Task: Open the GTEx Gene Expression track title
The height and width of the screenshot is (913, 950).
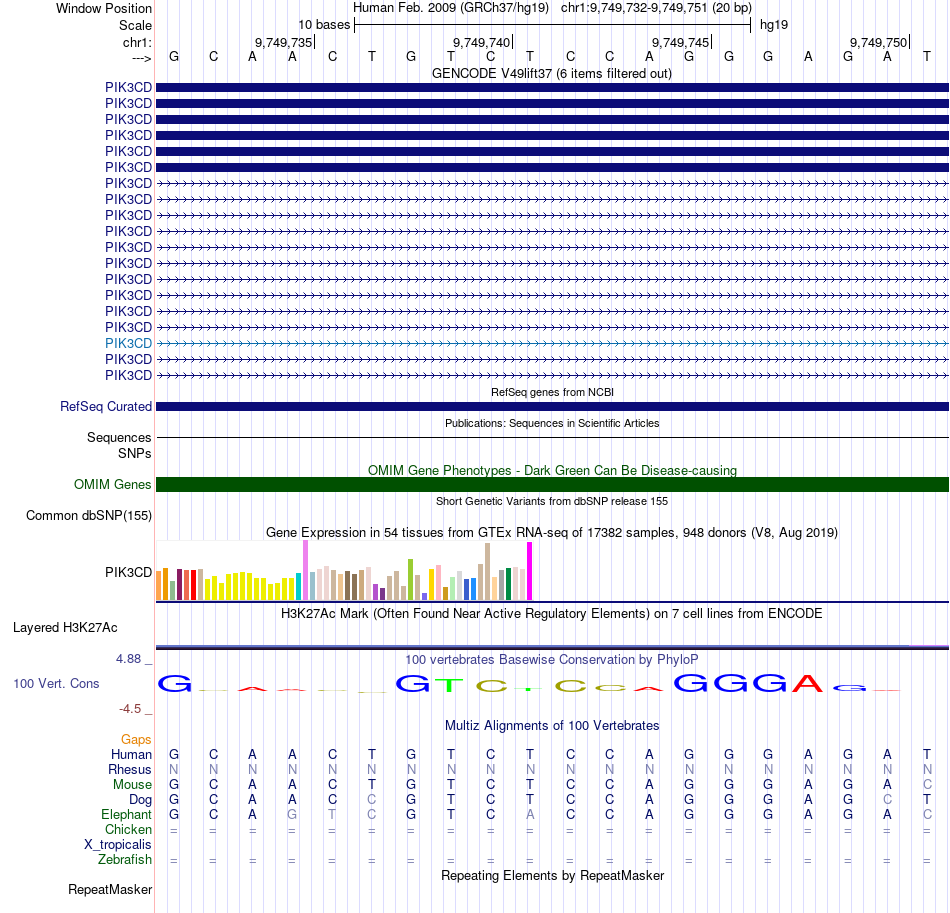Action: click(x=552, y=533)
